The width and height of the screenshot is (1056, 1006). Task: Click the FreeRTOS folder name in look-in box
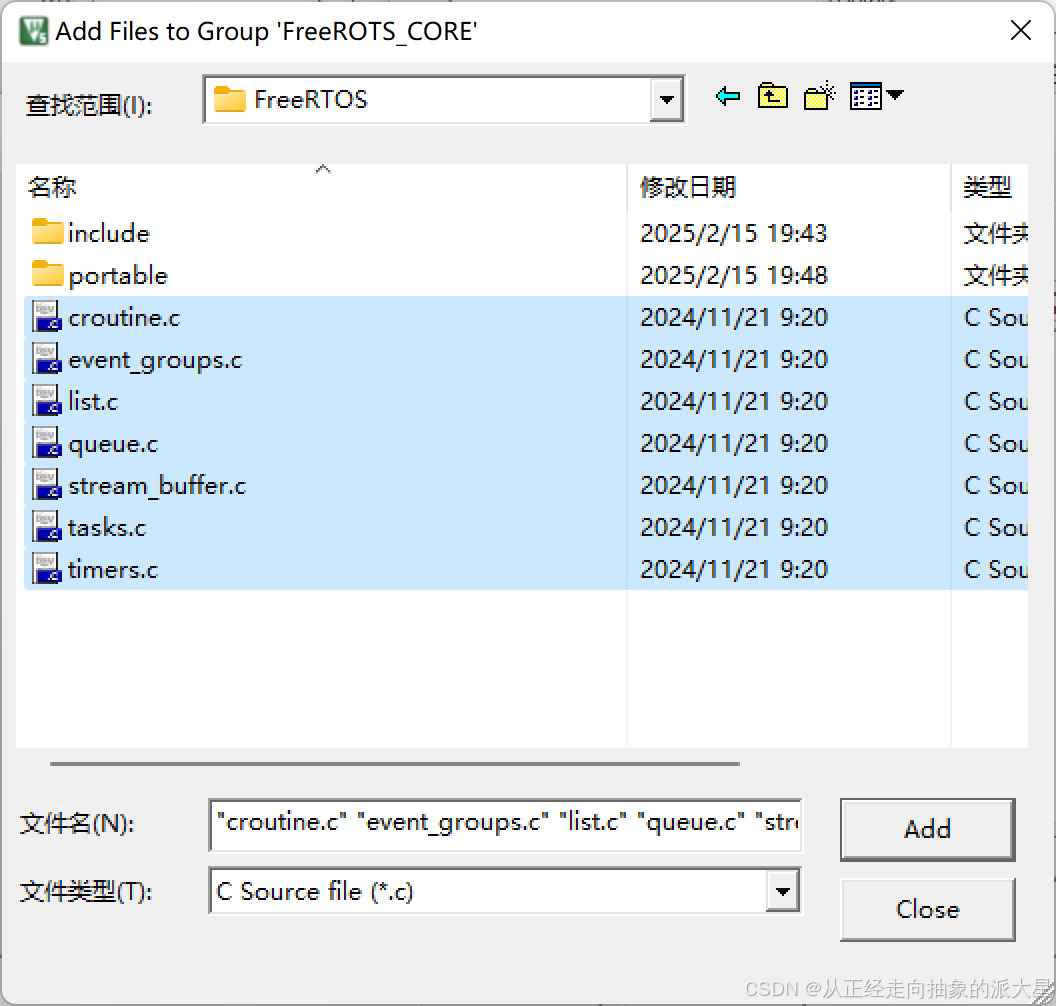pos(310,100)
